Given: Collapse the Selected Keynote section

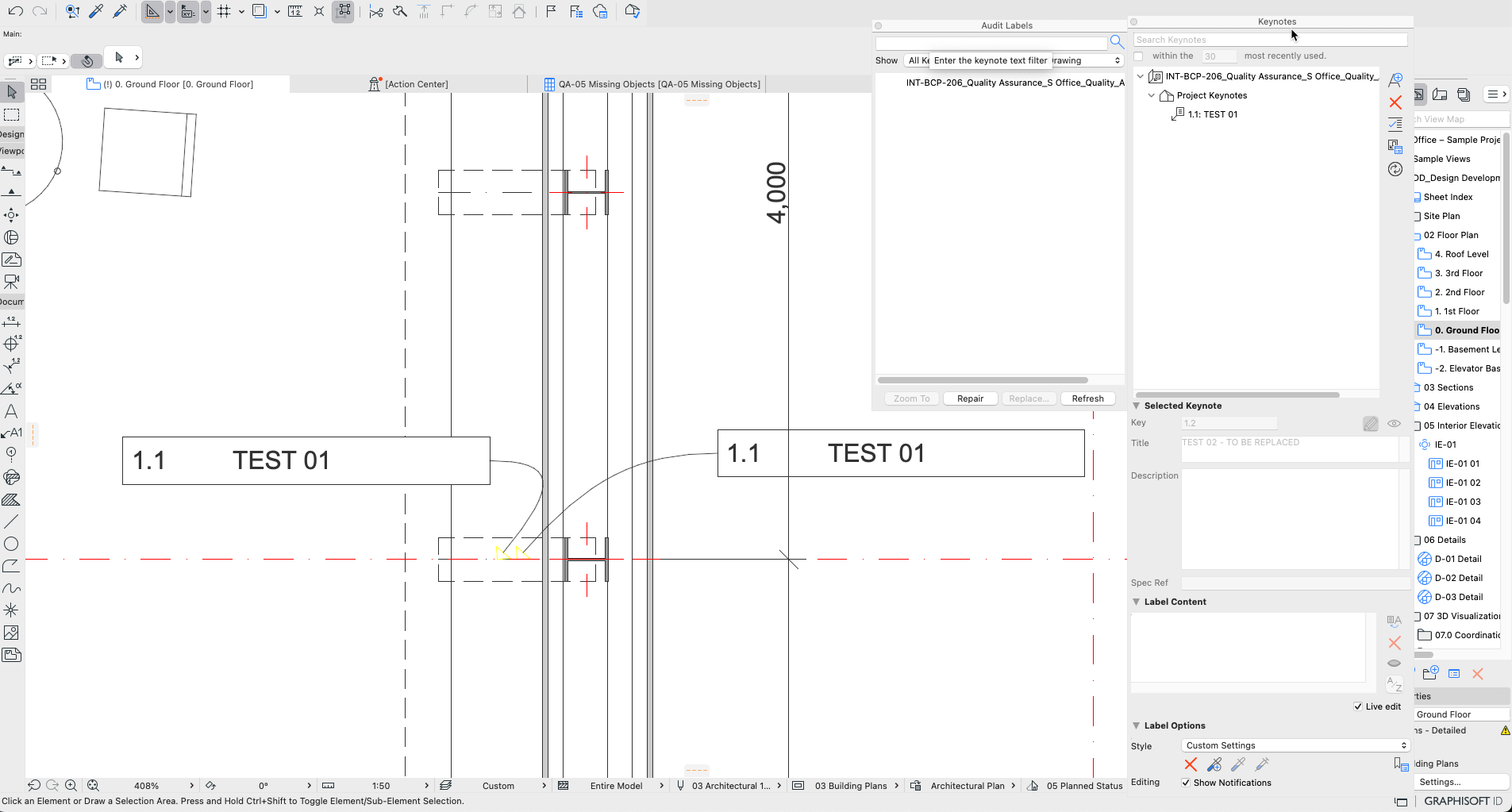Looking at the screenshot, I should pos(1137,406).
